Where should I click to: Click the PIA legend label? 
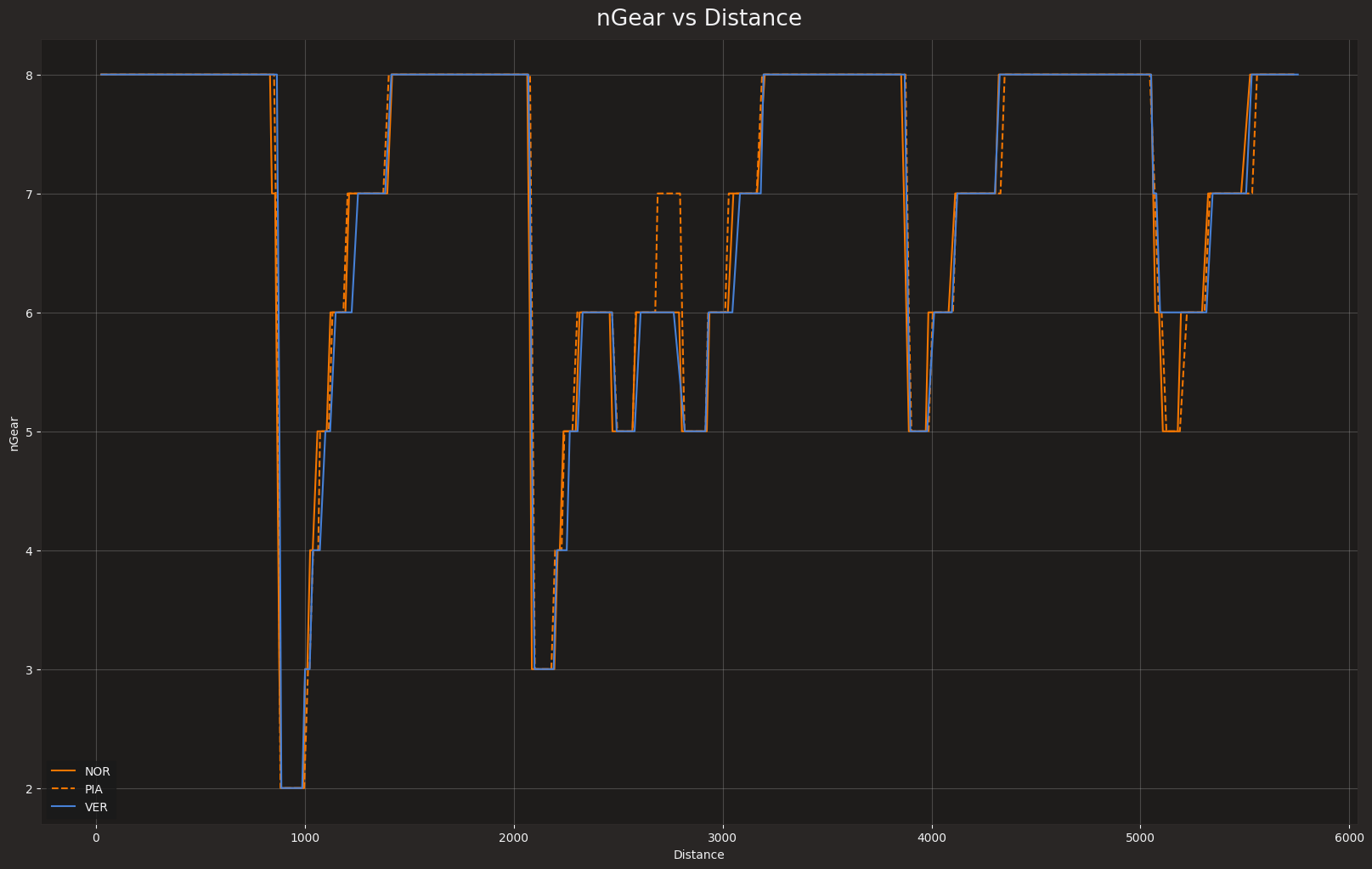click(93, 789)
